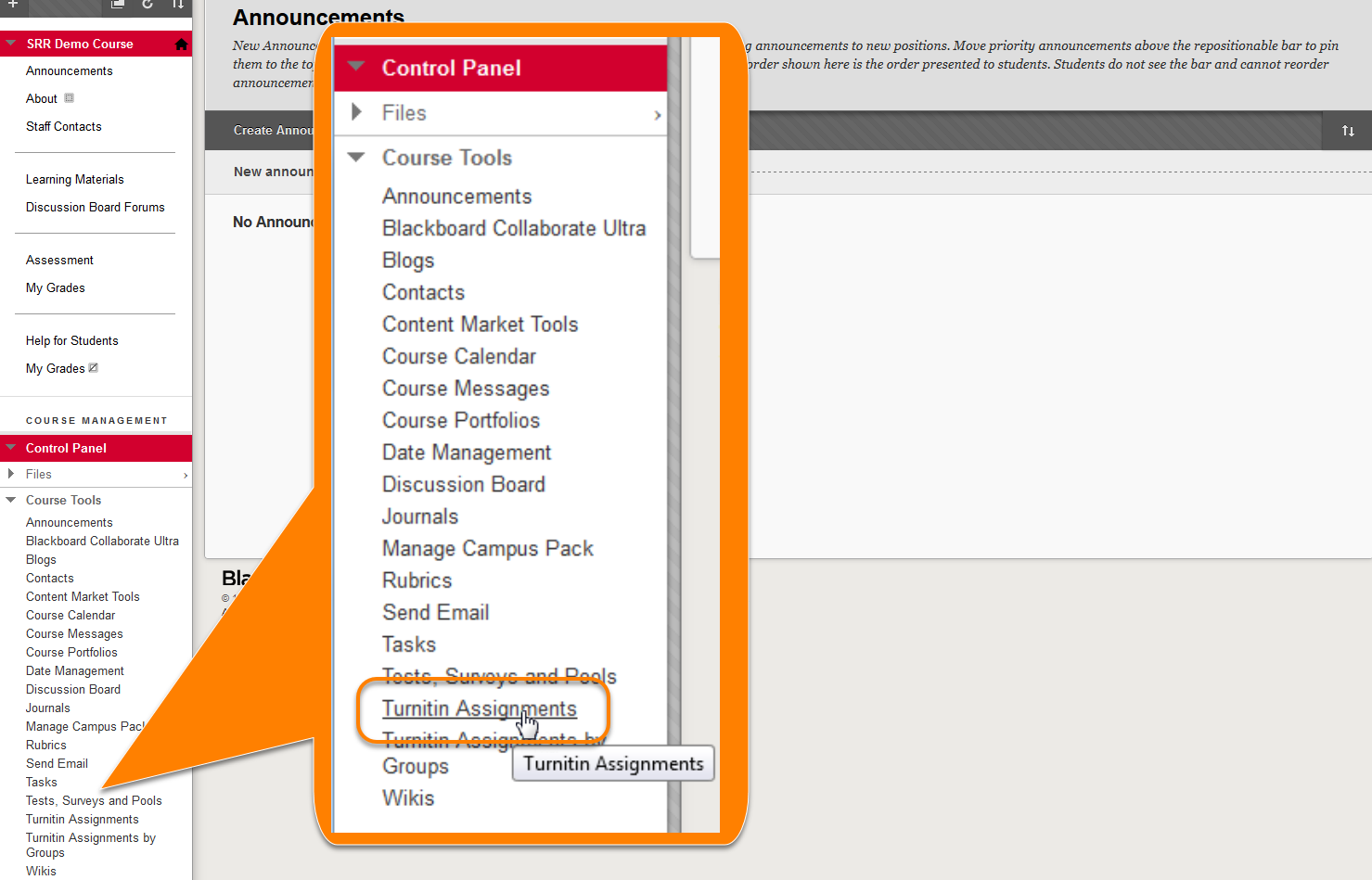Collapse the Course Tools triangle in the left sidebar

point(11,500)
